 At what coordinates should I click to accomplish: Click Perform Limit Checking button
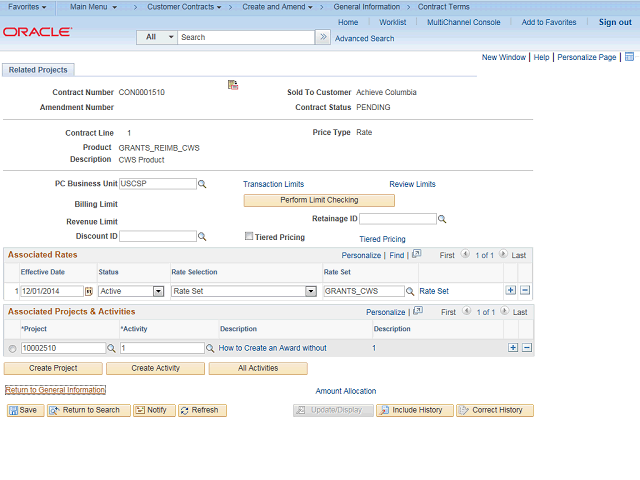coord(319,200)
